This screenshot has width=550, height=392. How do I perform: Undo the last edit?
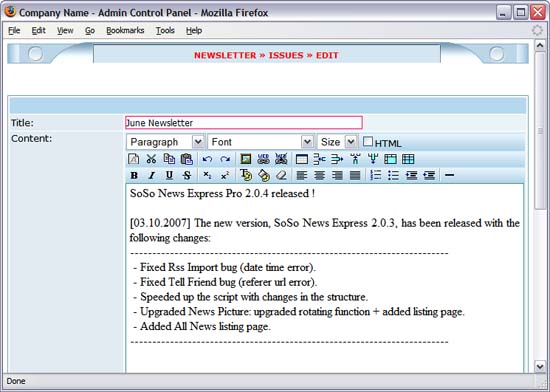pyautogui.click(x=207, y=159)
